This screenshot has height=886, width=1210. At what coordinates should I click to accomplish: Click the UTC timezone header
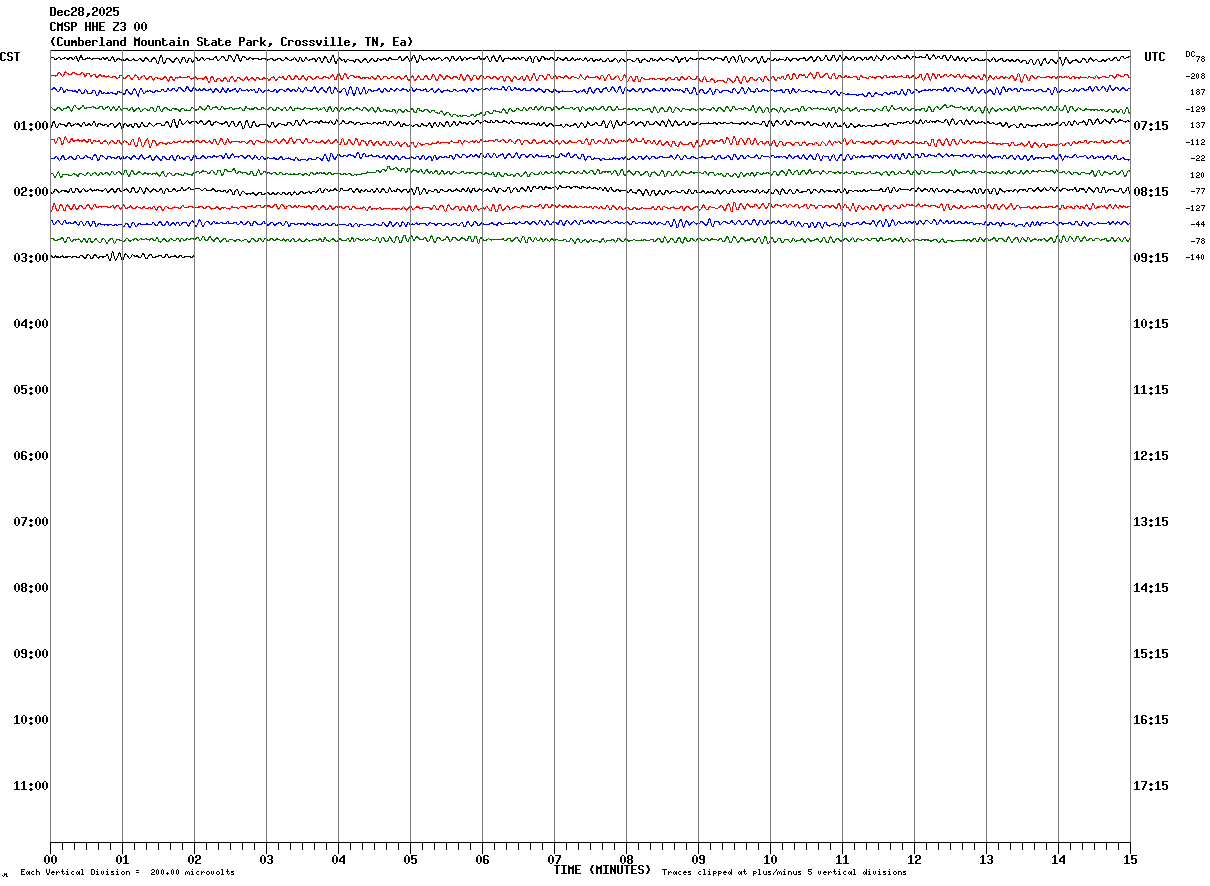[1155, 57]
